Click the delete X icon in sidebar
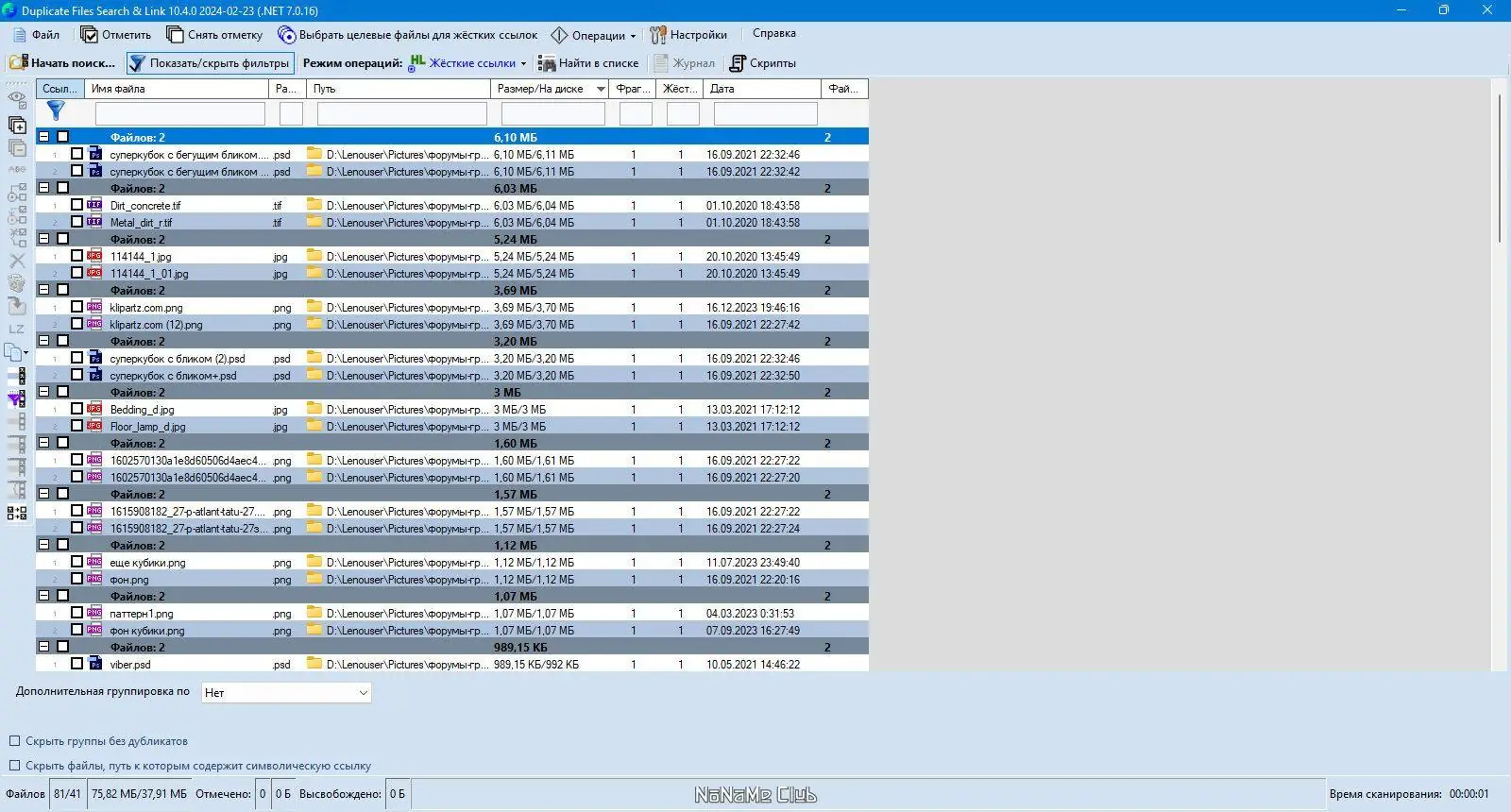This screenshot has width=1511, height=812. pyautogui.click(x=17, y=261)
